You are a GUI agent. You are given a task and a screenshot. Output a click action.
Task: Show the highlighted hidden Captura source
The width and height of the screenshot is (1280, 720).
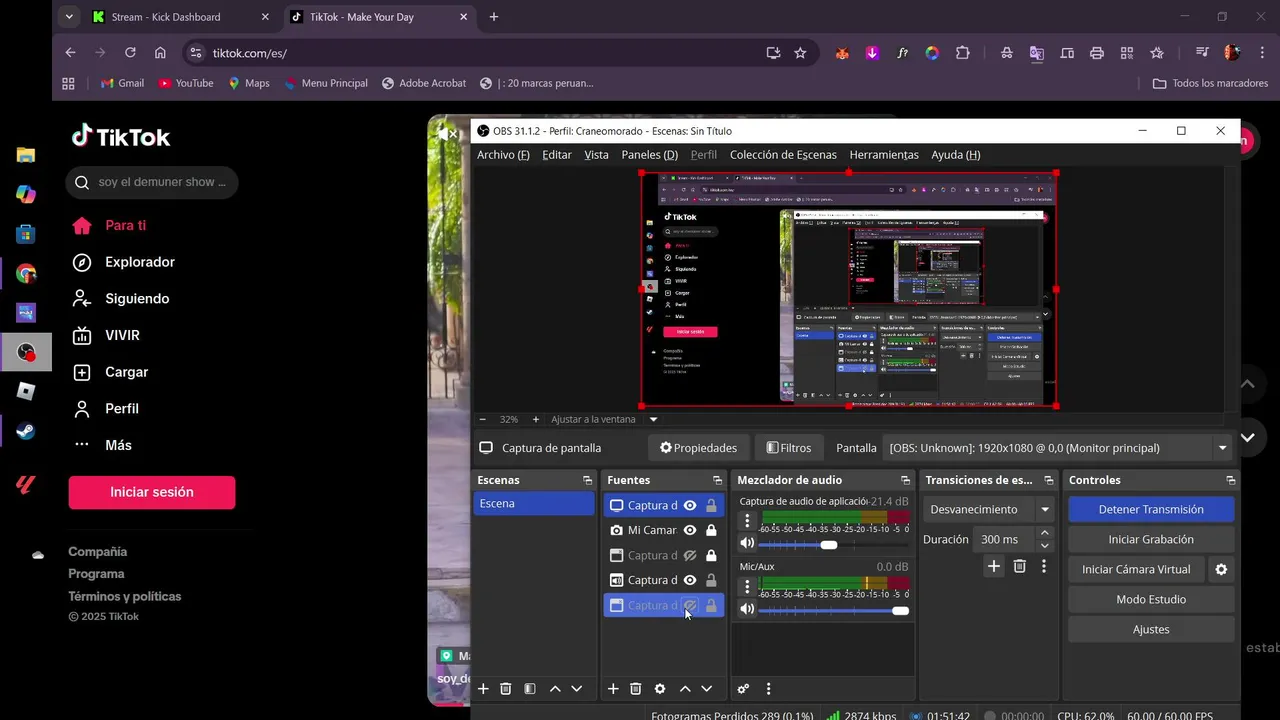click(690, 605)
